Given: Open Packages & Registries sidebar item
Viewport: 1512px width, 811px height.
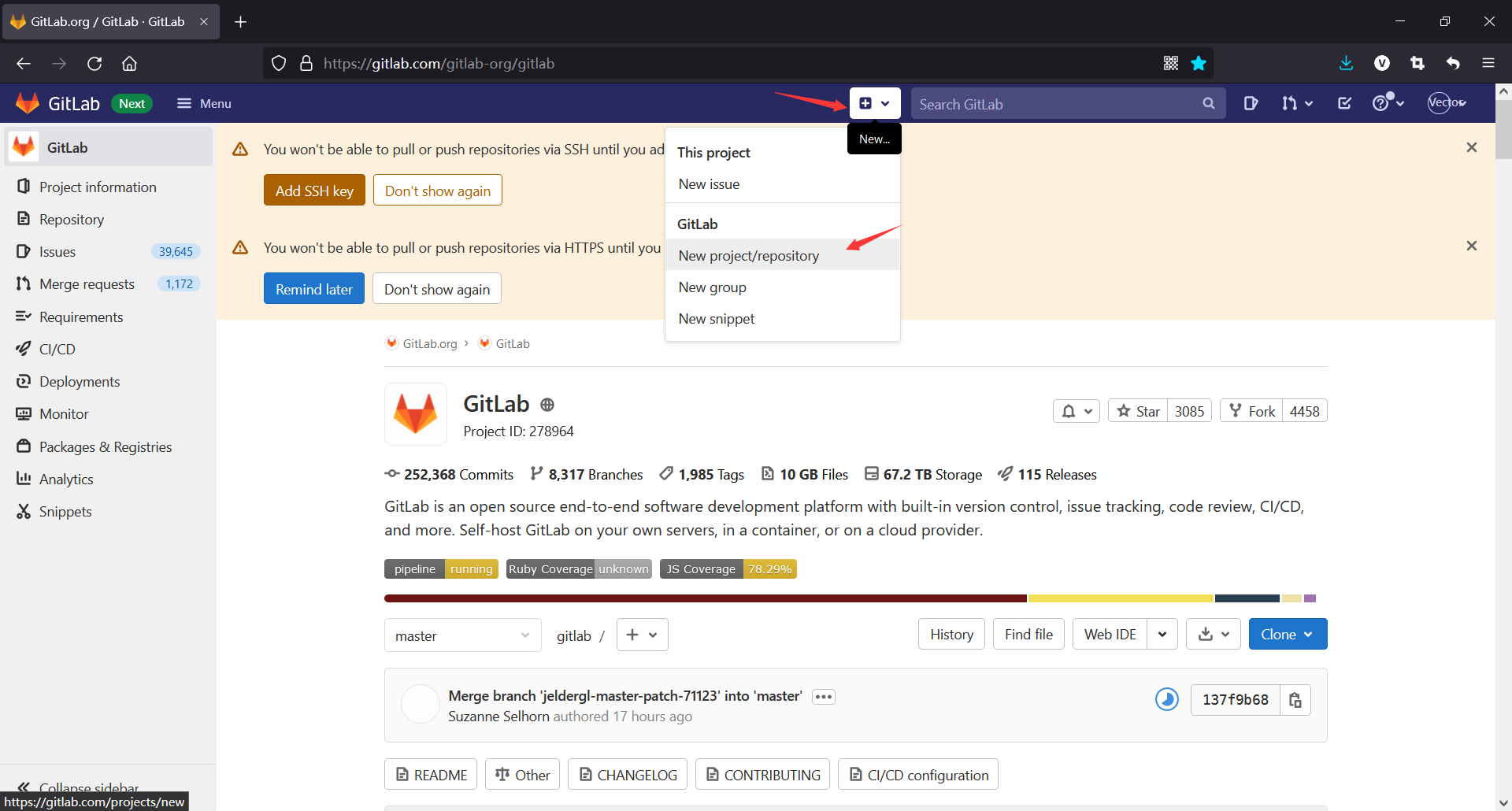Looking at the screenshot, I should pyautogui.click(x=107, y=446).
